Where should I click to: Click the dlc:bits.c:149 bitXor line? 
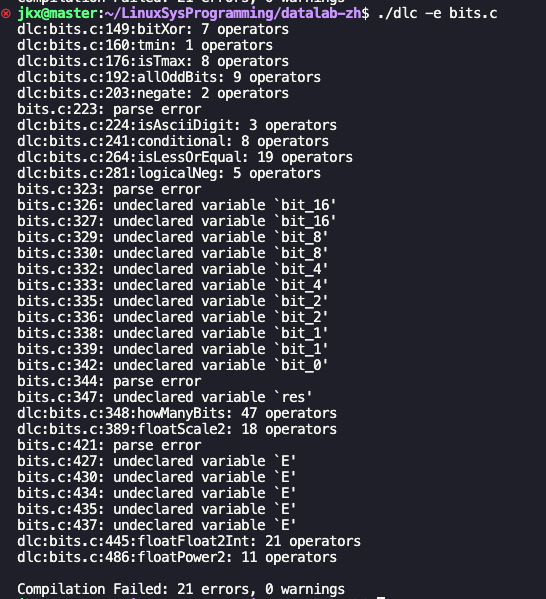(x=153, y=29)
